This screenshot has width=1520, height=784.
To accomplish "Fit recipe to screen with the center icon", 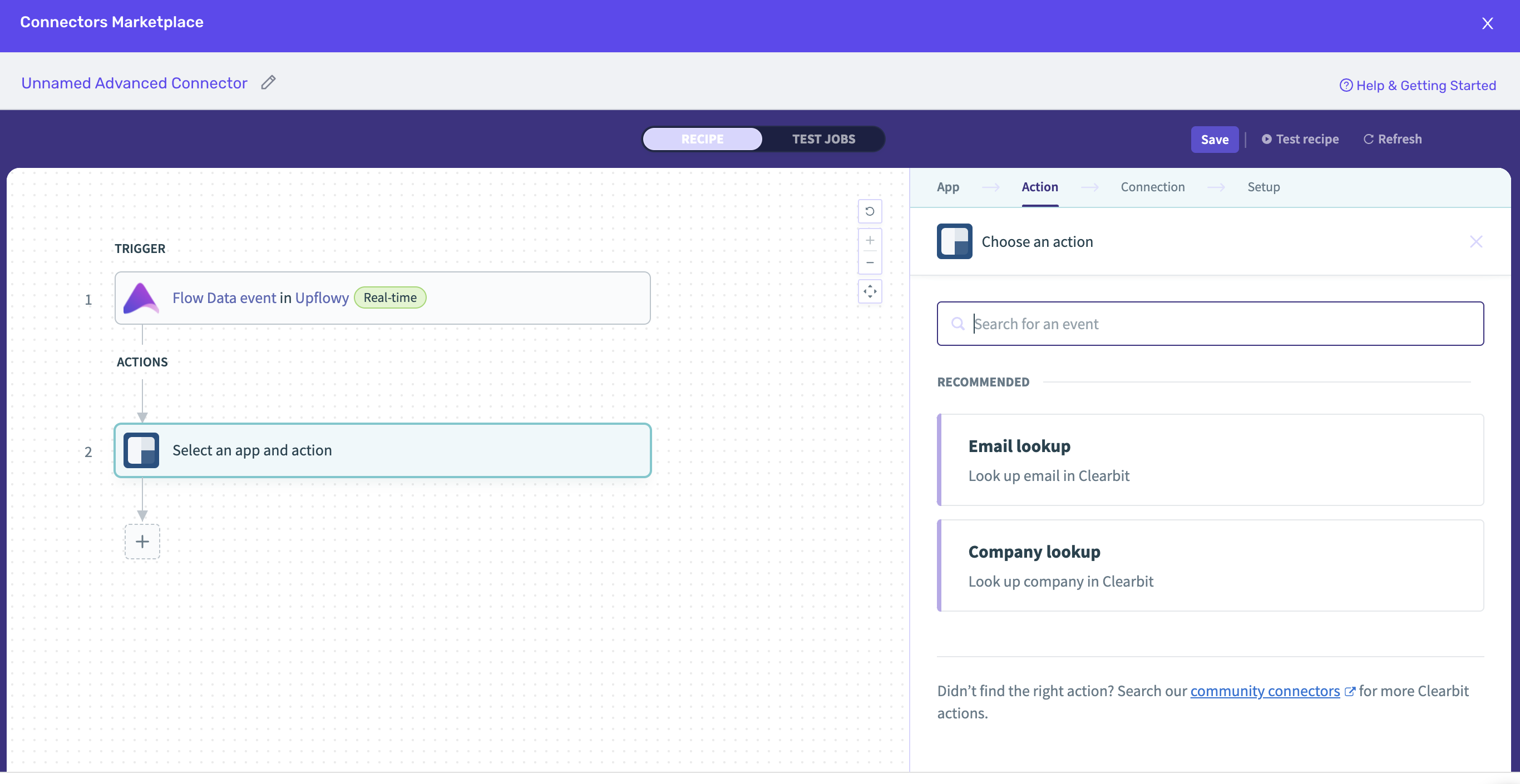I will click(x=870, y=291).
